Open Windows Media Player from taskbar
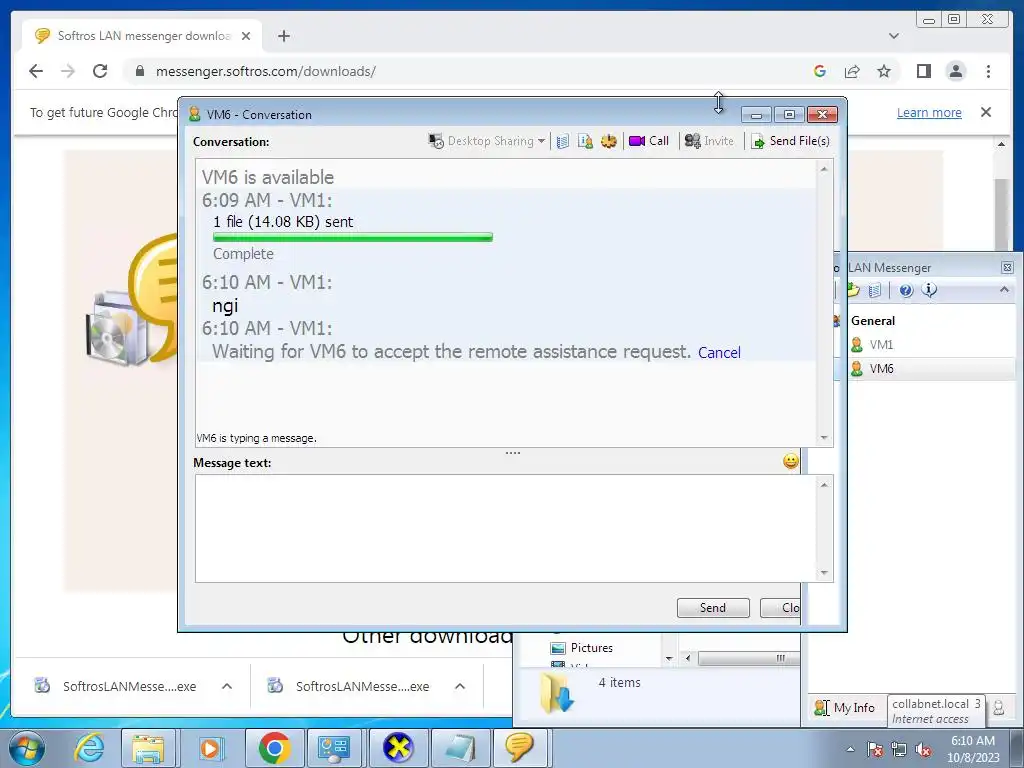The image size is (1024, 768). (210, 748)
